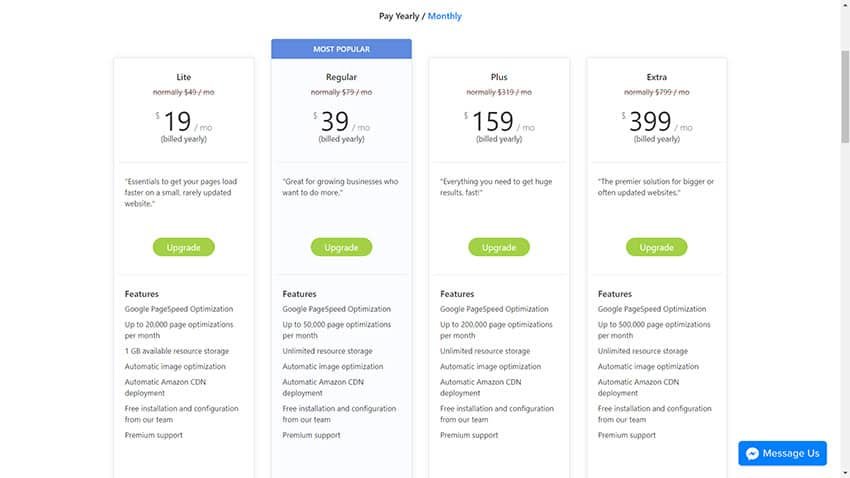850x478 pixels.
Task: Click the page's vertical scrollbar thumb
Action: pos(845,96)
